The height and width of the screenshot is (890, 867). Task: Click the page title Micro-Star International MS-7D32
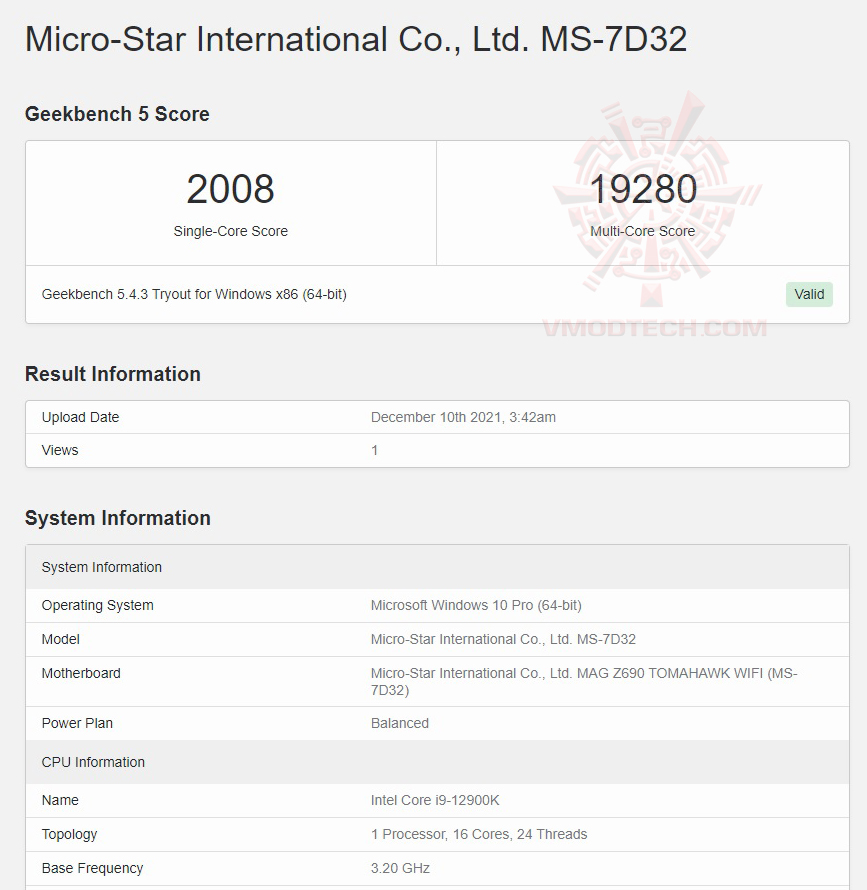356,40
